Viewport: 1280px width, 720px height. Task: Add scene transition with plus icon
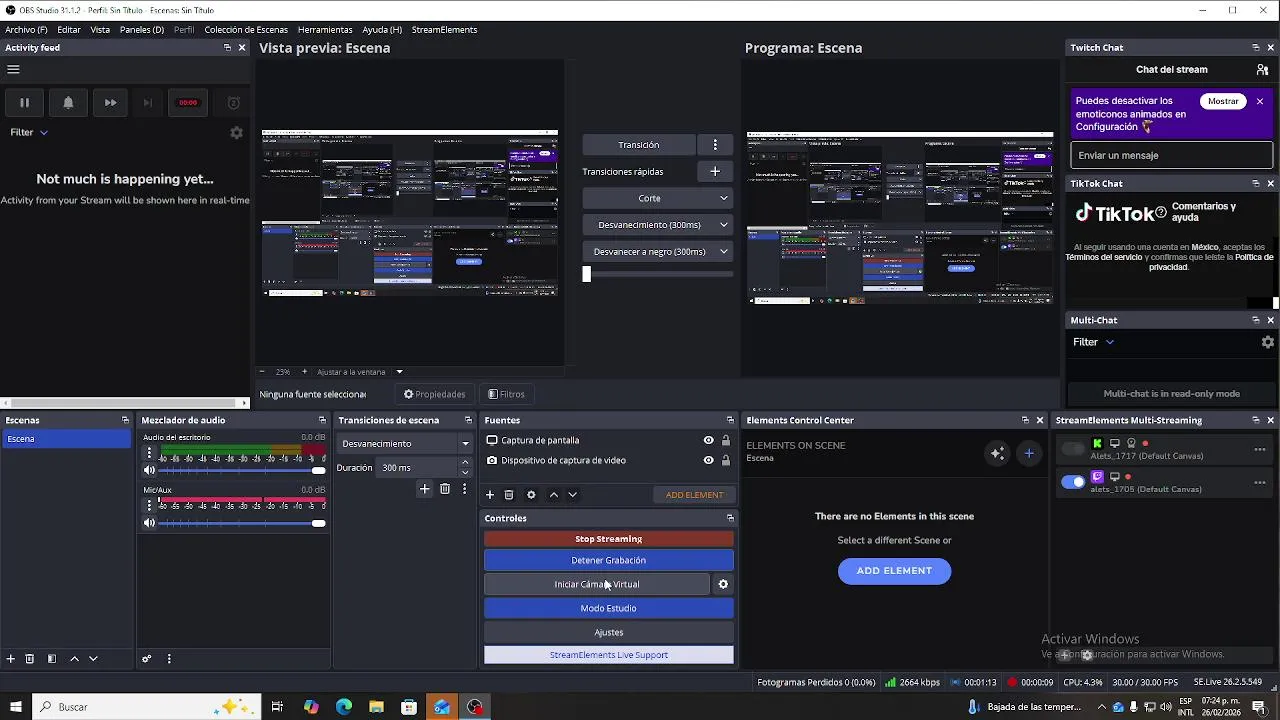point(424,489)
